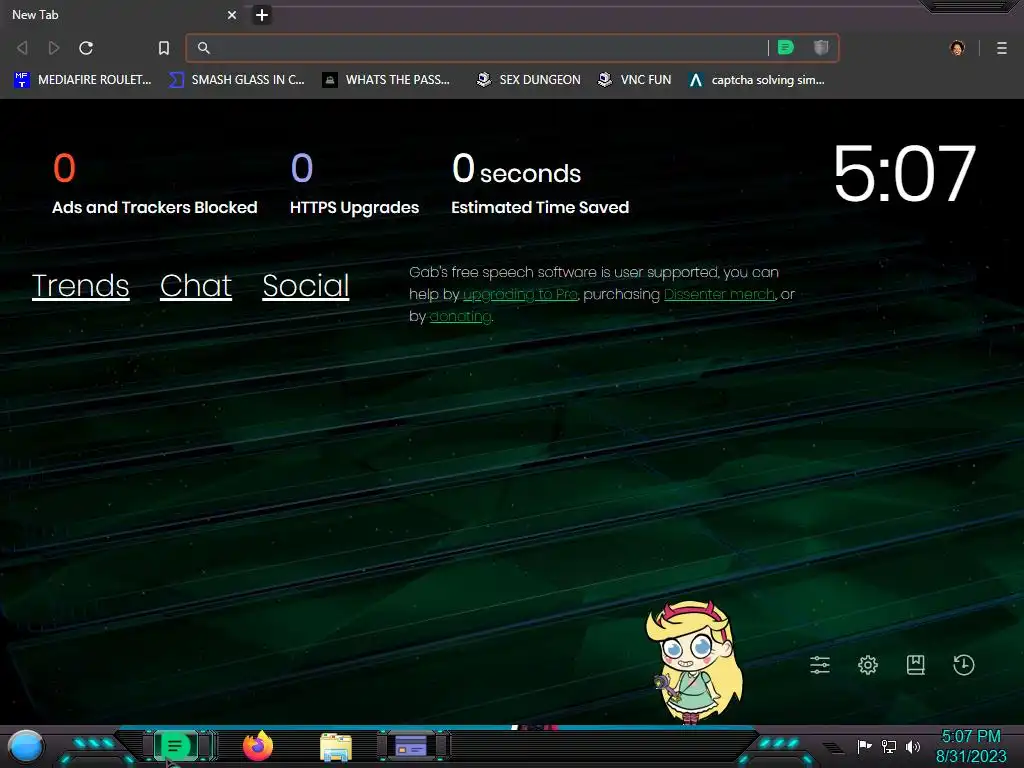Launch Firefox from the taskbar
The width and height of the screenshot is (1024, 768).
pyautogui.click(x=258, y=746)
